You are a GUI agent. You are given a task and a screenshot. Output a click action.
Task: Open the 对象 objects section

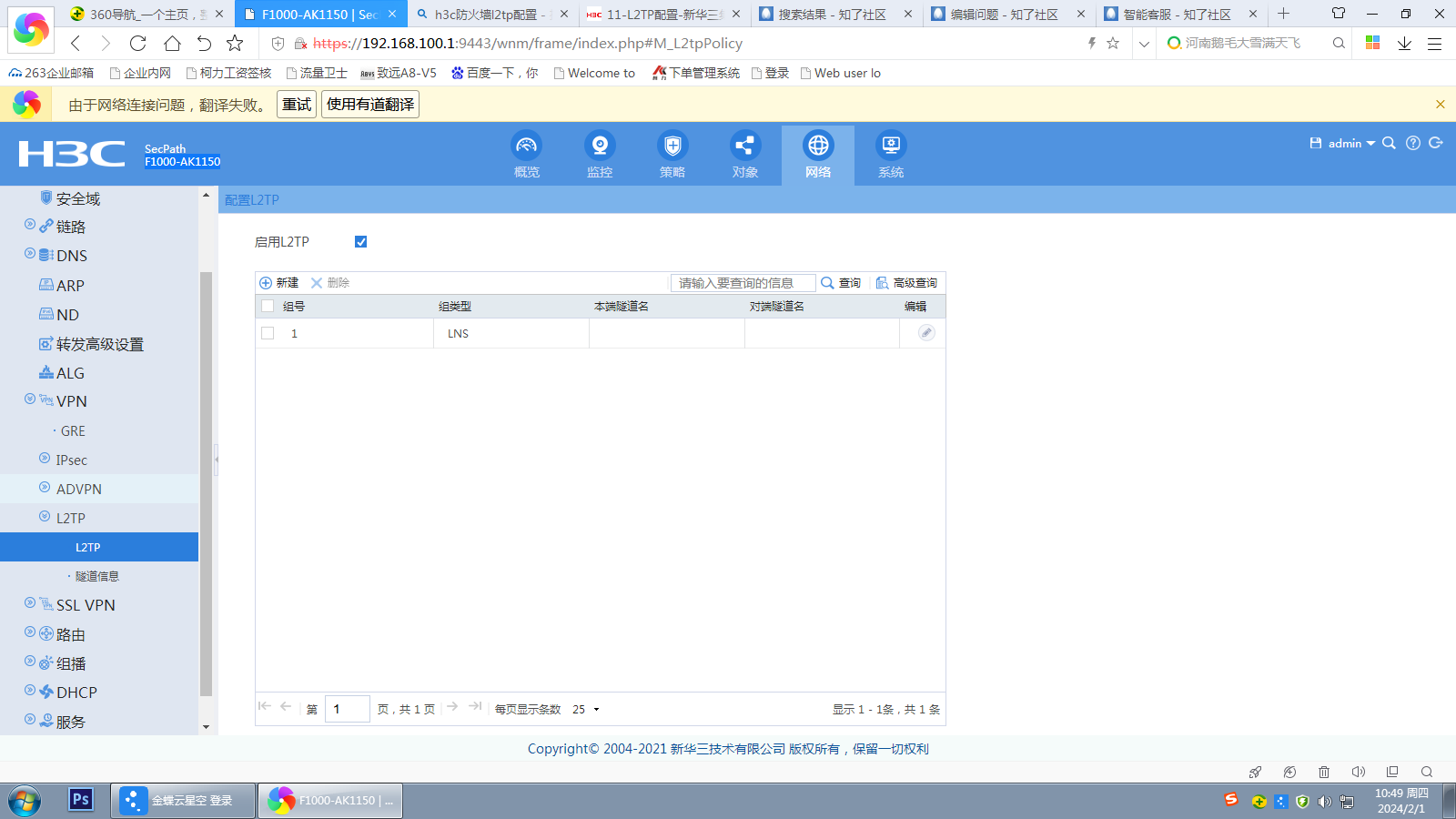point(745,155)
